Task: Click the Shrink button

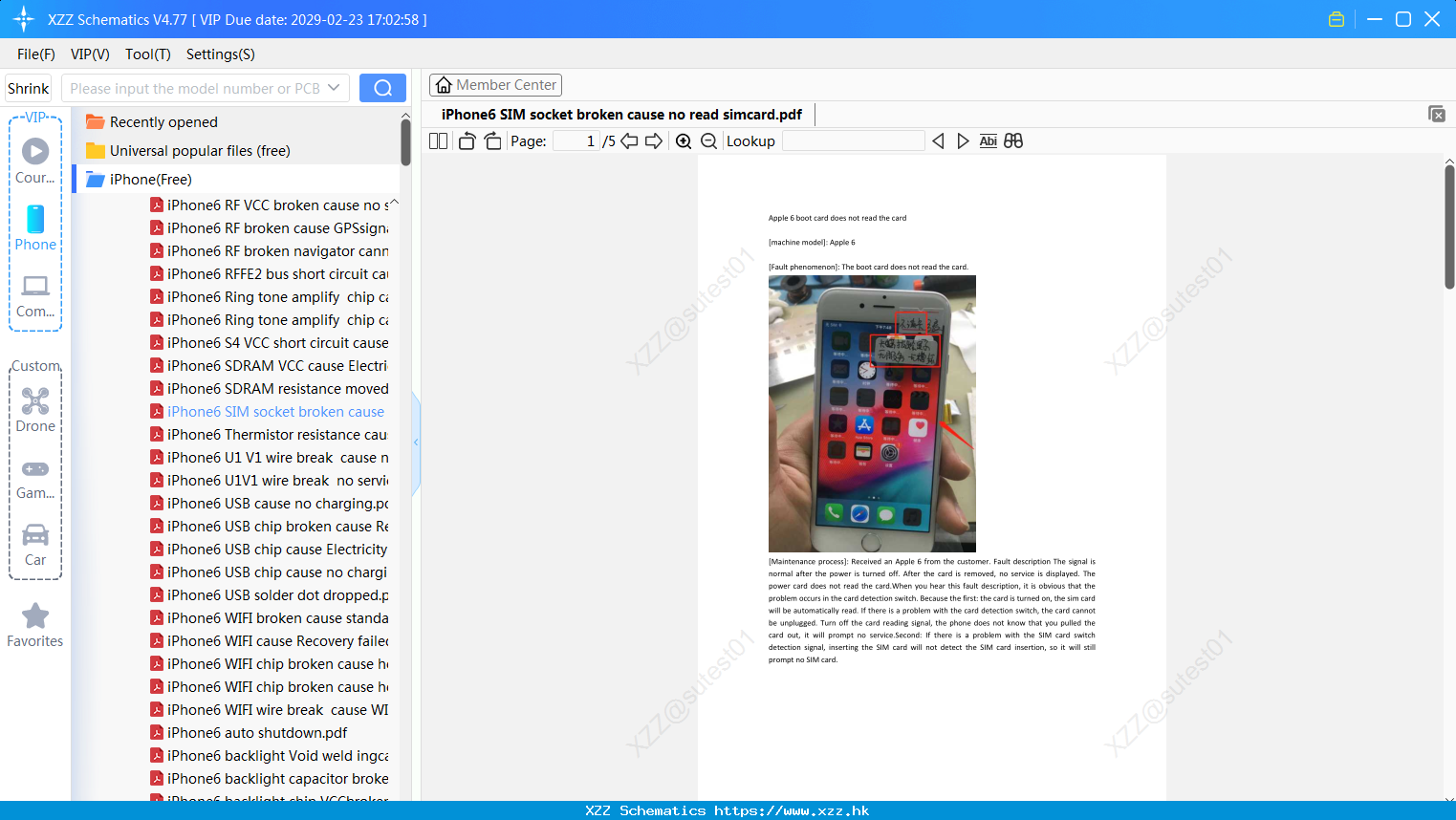Action: 29,88
